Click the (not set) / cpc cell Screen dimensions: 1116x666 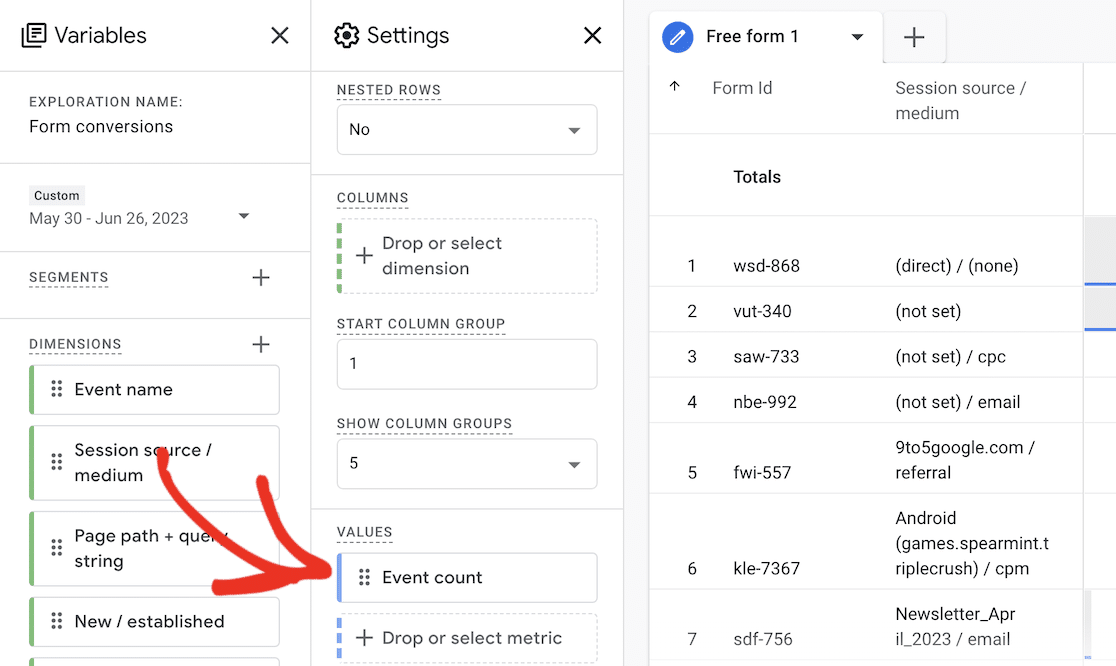pos(950,356)
